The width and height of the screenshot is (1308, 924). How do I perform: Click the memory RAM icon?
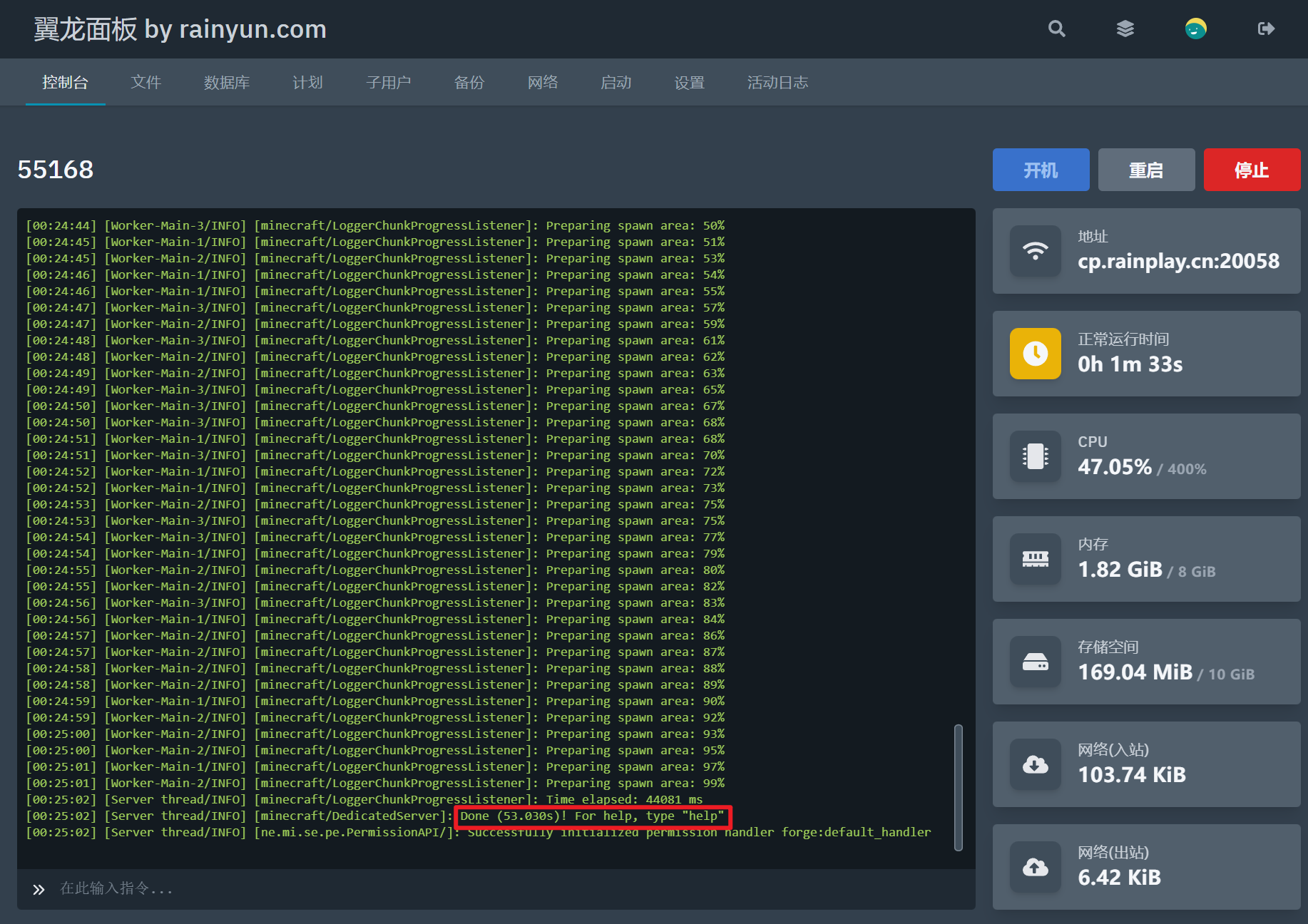tap(1036, 559)
